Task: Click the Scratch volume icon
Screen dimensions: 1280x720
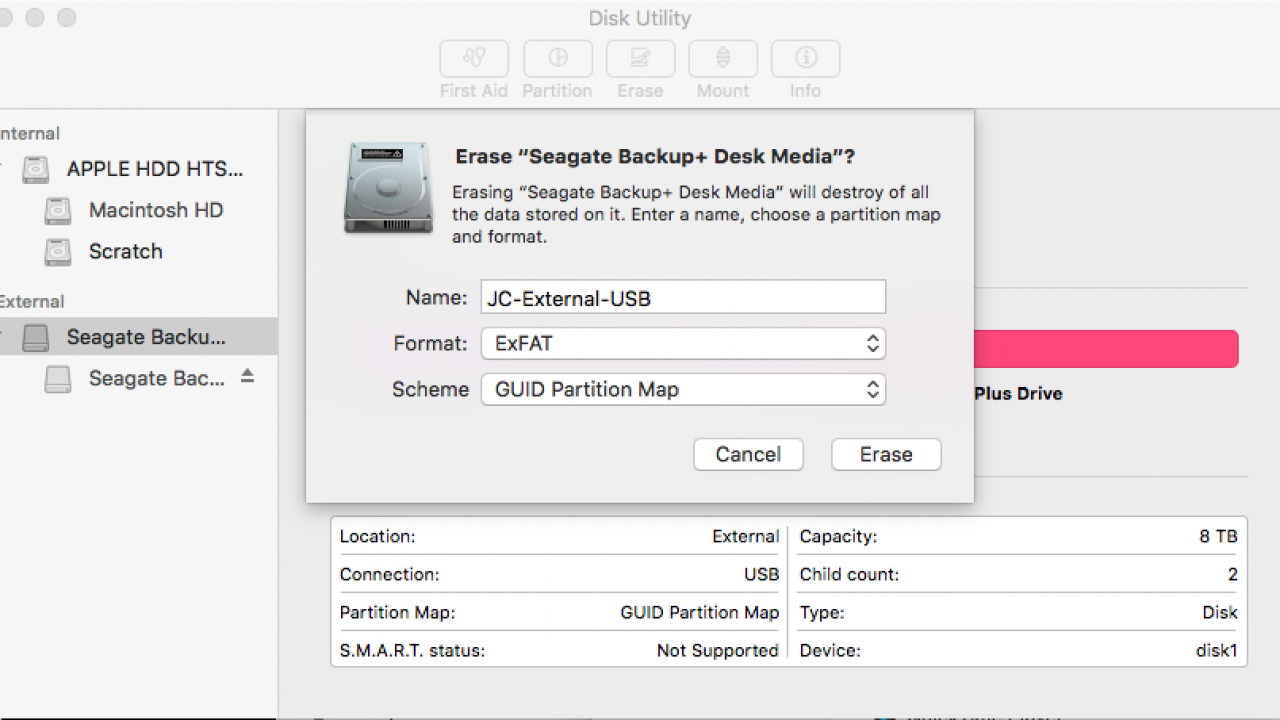Action: pos(58,251)
